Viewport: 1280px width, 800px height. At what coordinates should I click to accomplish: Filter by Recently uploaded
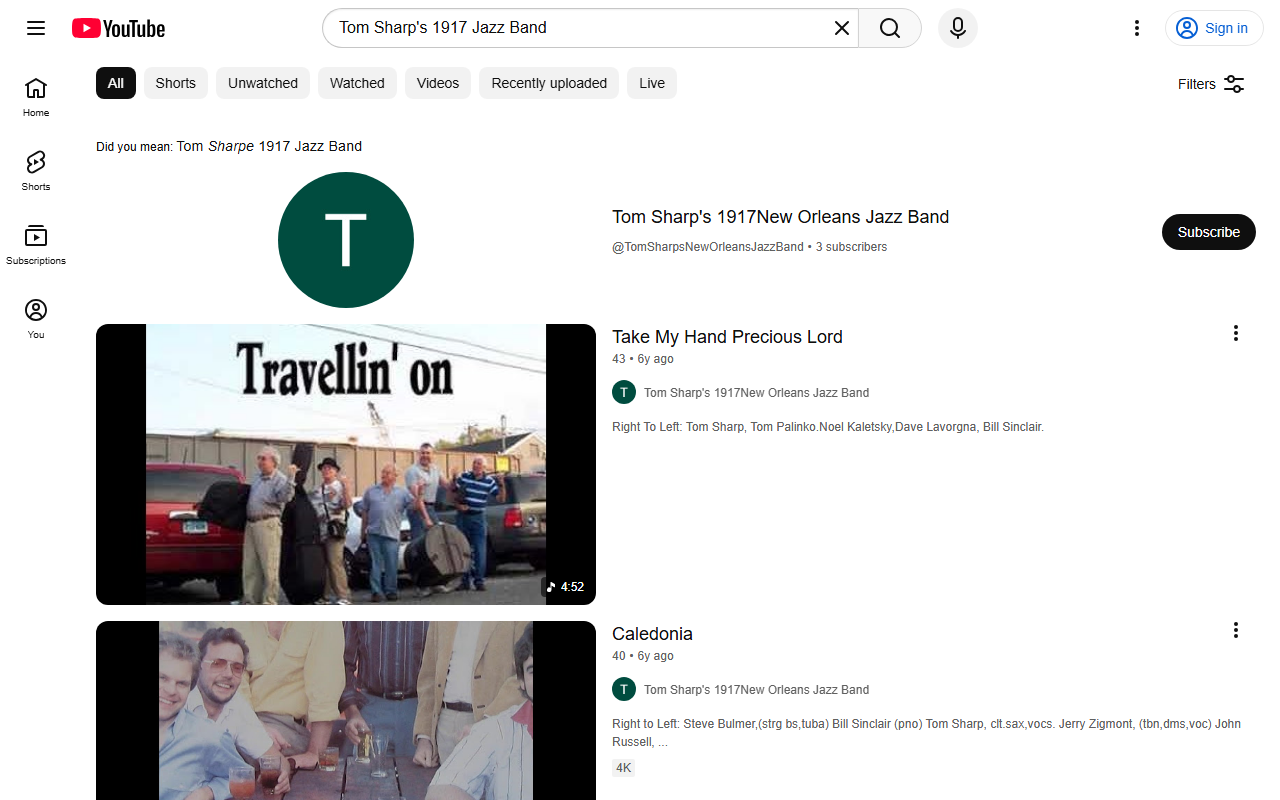[x=549, y=83]
